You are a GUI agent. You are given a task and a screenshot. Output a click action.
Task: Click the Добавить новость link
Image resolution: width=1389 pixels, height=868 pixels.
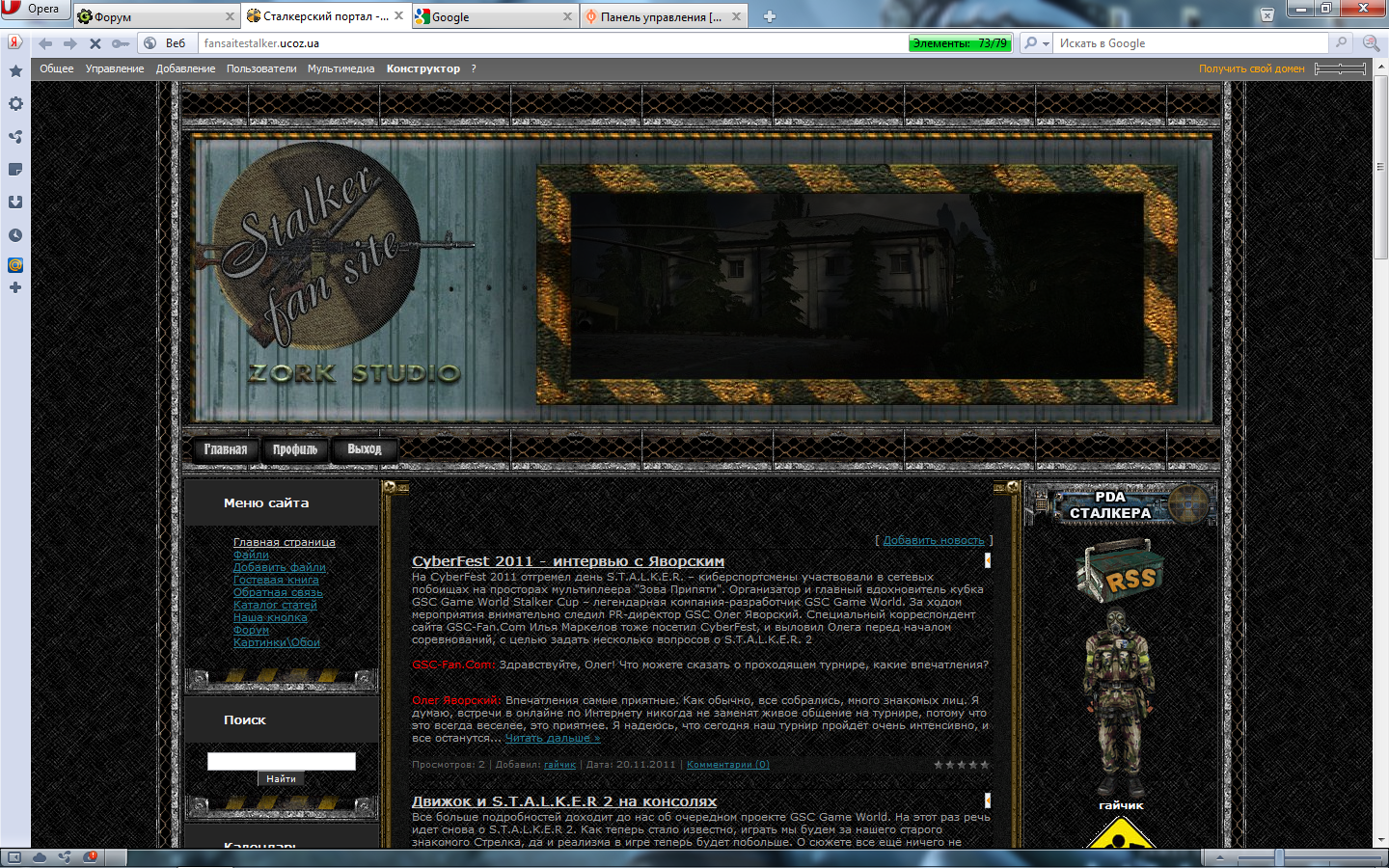click(x=934, y=540)
